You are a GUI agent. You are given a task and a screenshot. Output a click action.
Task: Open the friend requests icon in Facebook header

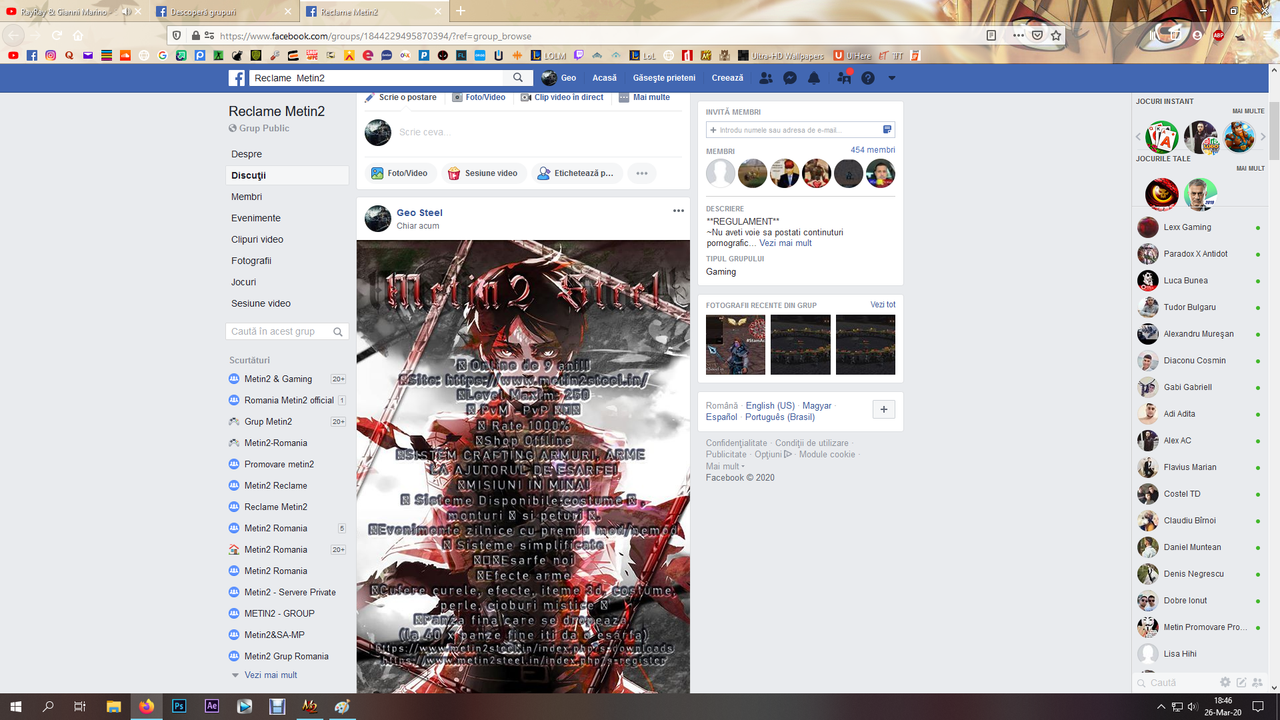tap(766, 78)
